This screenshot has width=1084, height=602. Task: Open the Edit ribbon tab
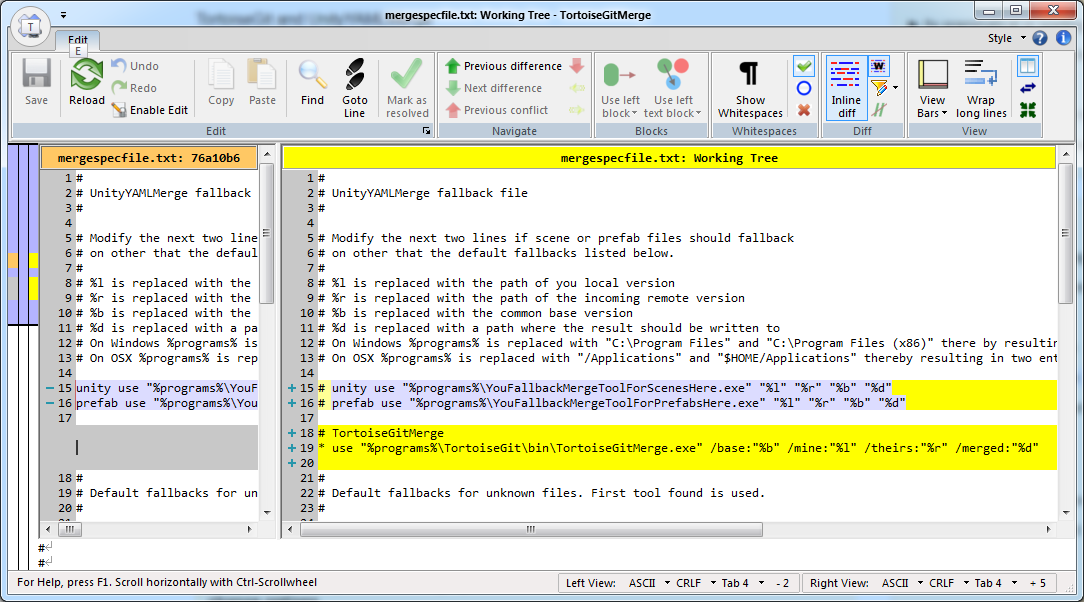[x=77, y=40]
